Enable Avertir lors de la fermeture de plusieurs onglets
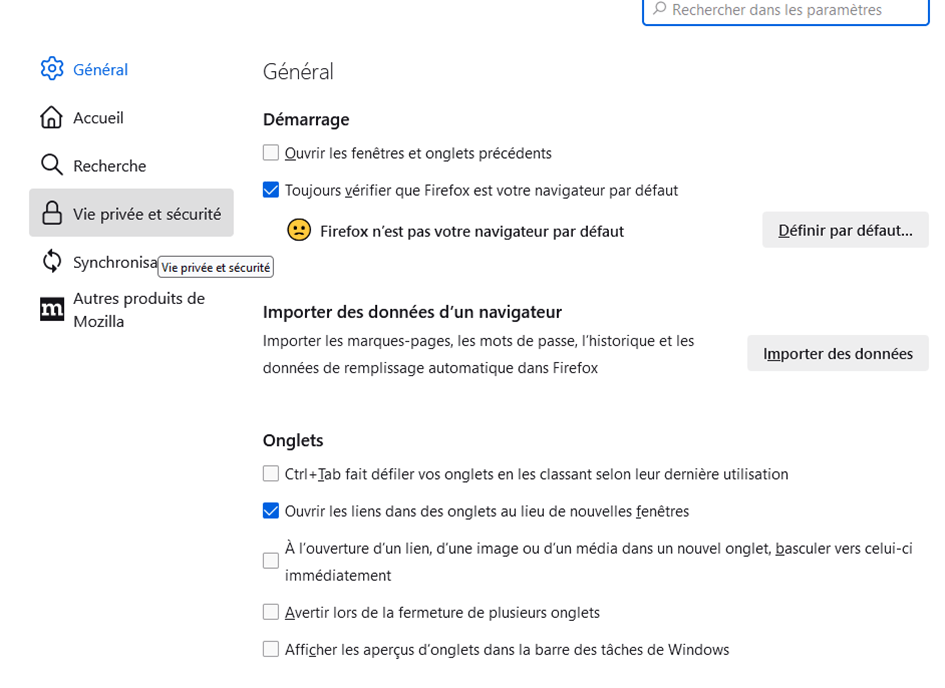Viewport: 945px width, 688px height. 271,612
